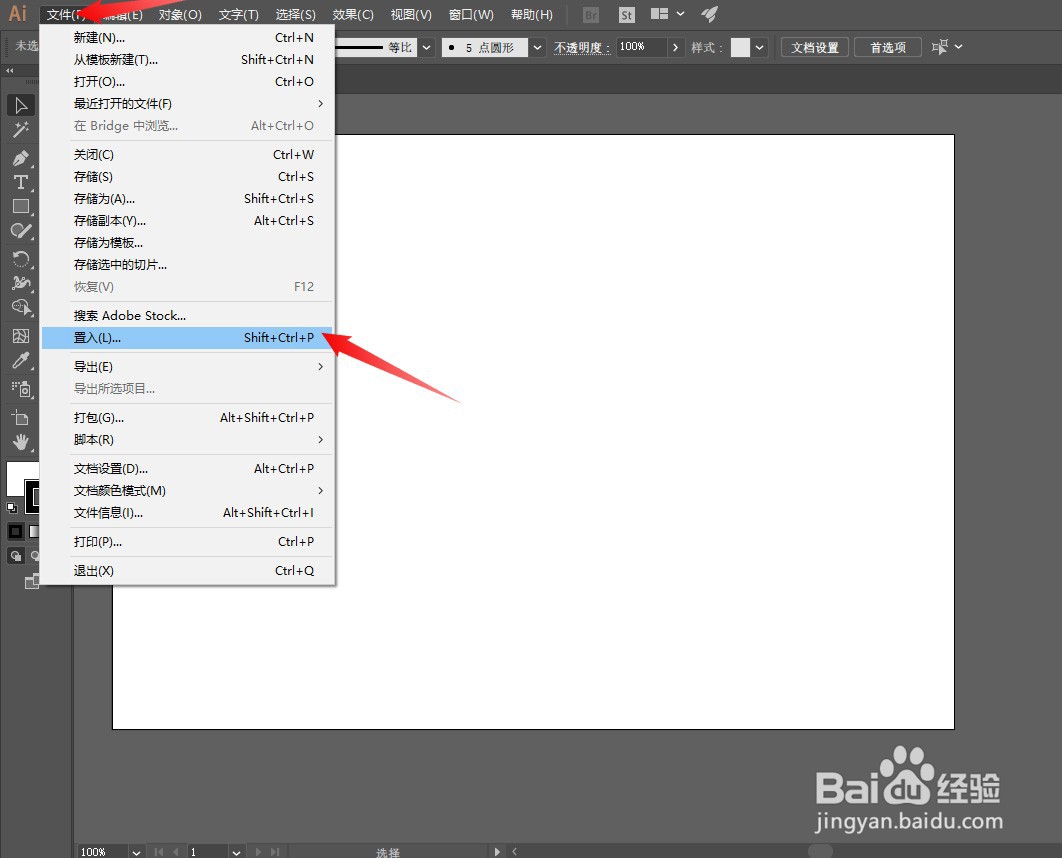Image resolution: width=1062 pixels, height=858 pixels.
Task: Go to last artboard
Action: 275,851
